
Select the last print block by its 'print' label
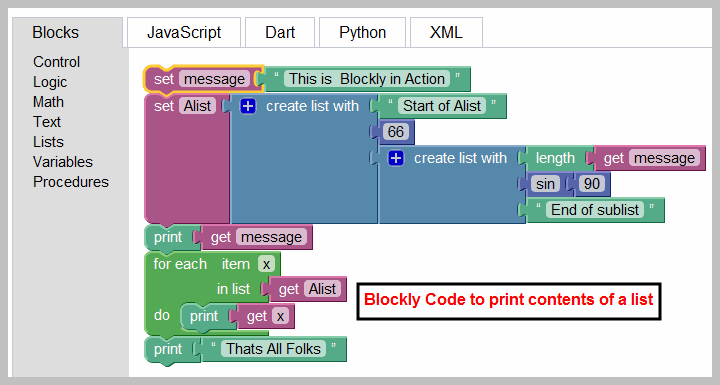point(168,349)
